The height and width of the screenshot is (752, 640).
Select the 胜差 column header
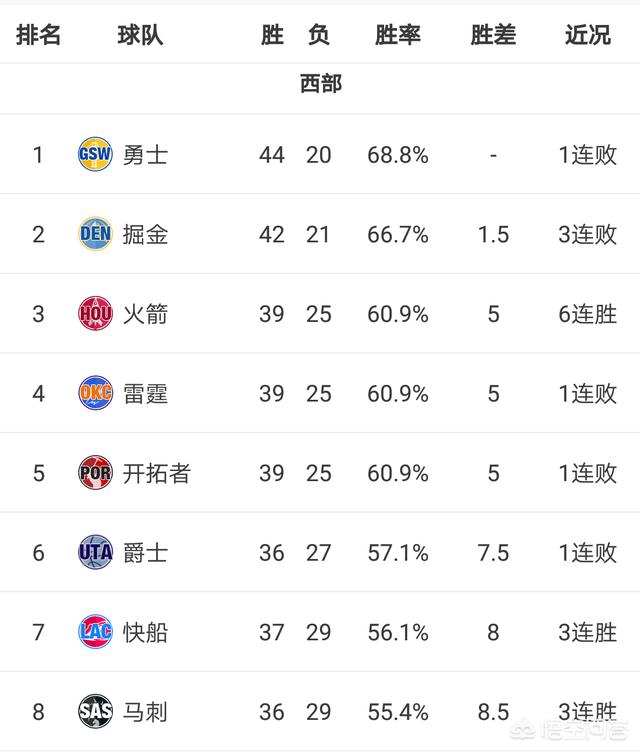coord(493,35)
